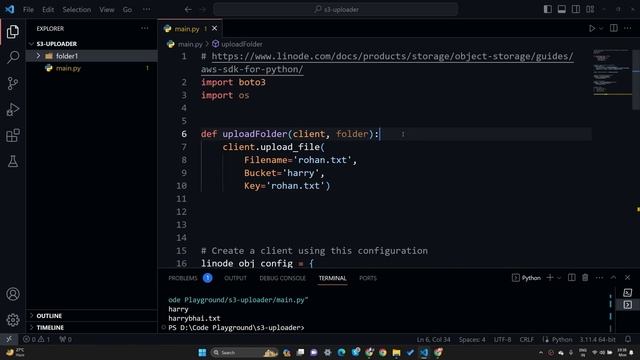640x360 pixels.
Task: Select the second terminal instance icon
Action: tap(628, 304)
